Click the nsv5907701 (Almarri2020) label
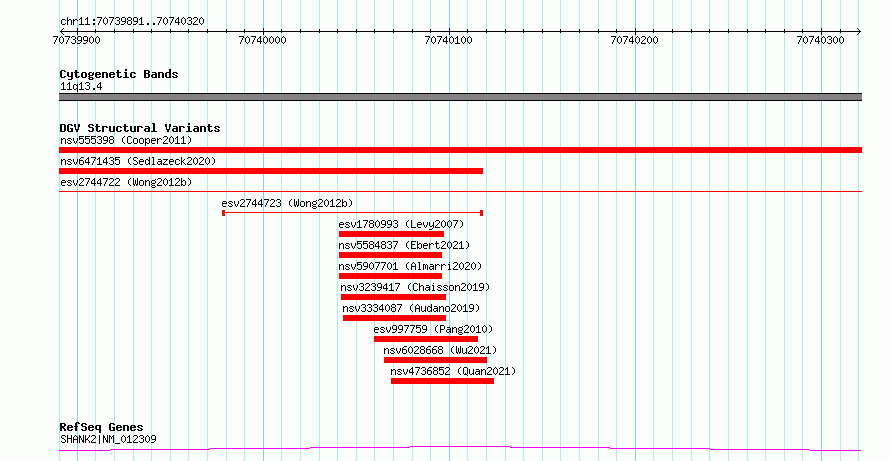890x461 pixels. click(410, 266)
